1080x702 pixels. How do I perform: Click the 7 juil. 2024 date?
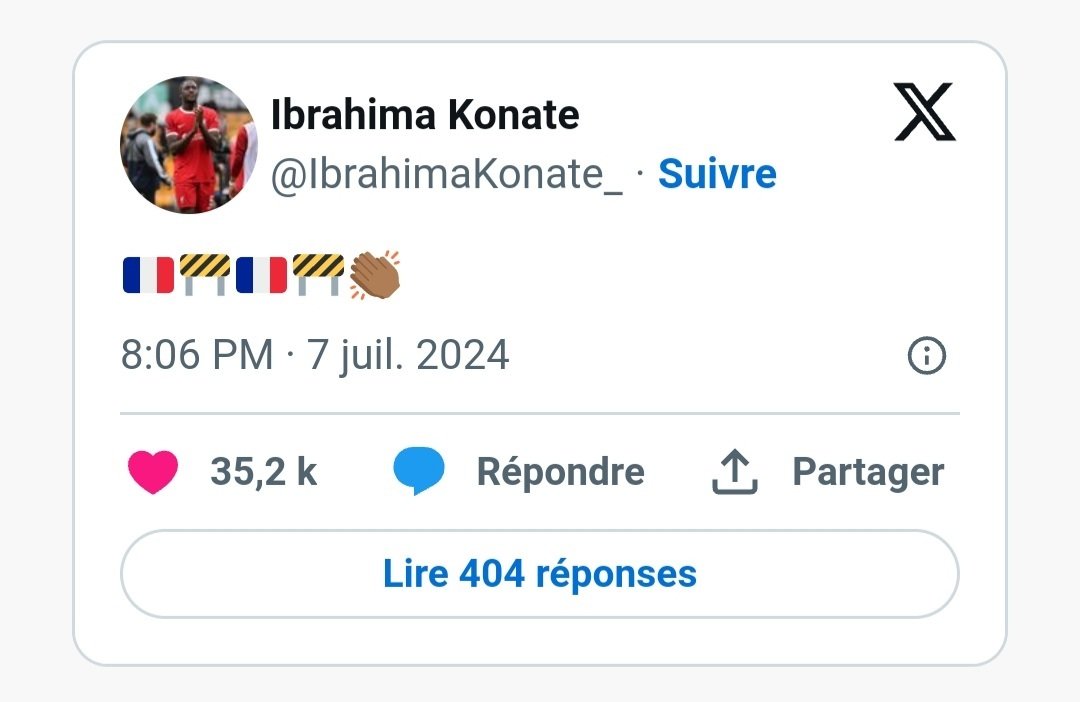coord(408,355)
